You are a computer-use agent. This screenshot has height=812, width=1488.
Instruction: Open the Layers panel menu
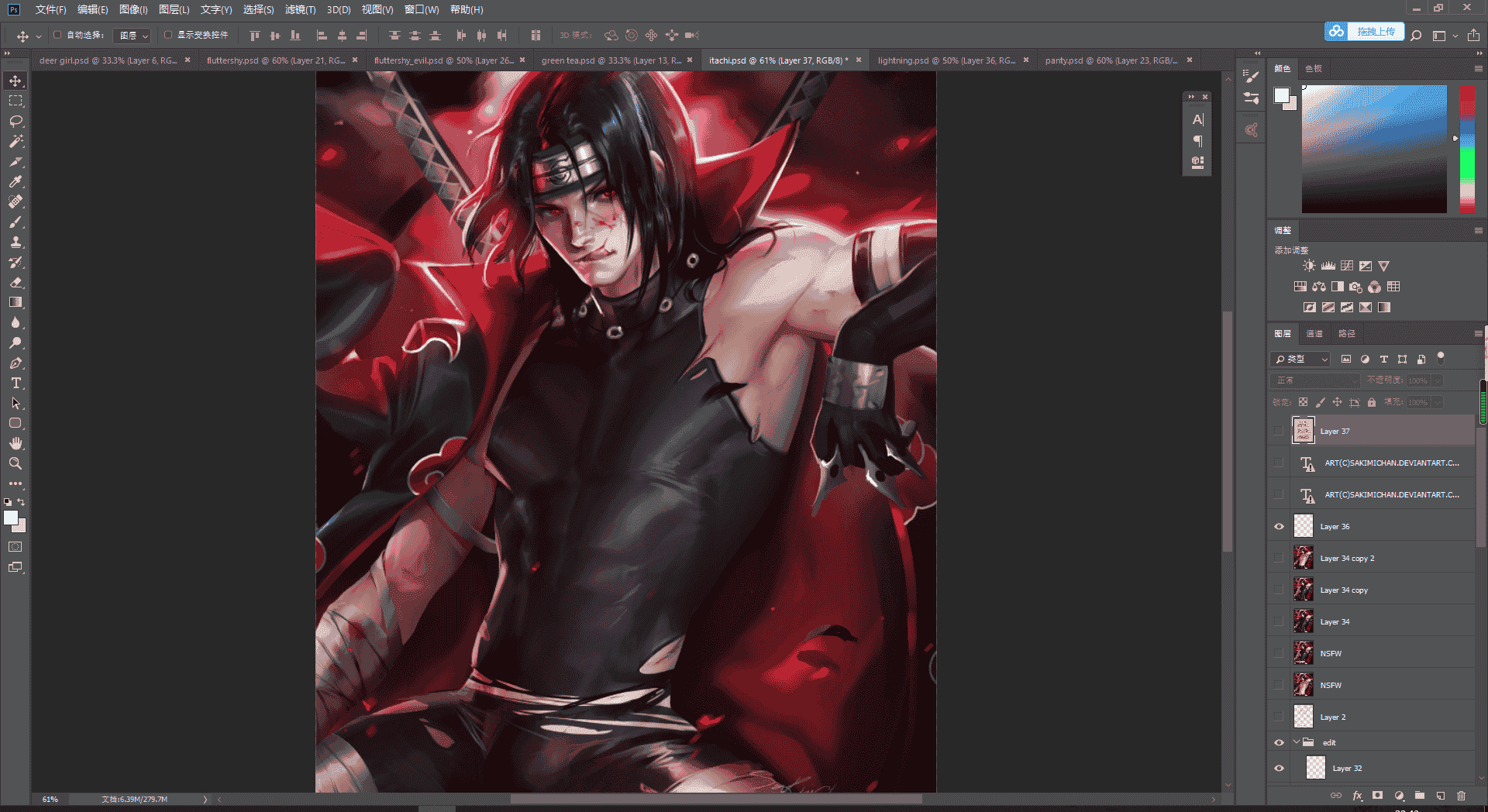pos(1478,333)
